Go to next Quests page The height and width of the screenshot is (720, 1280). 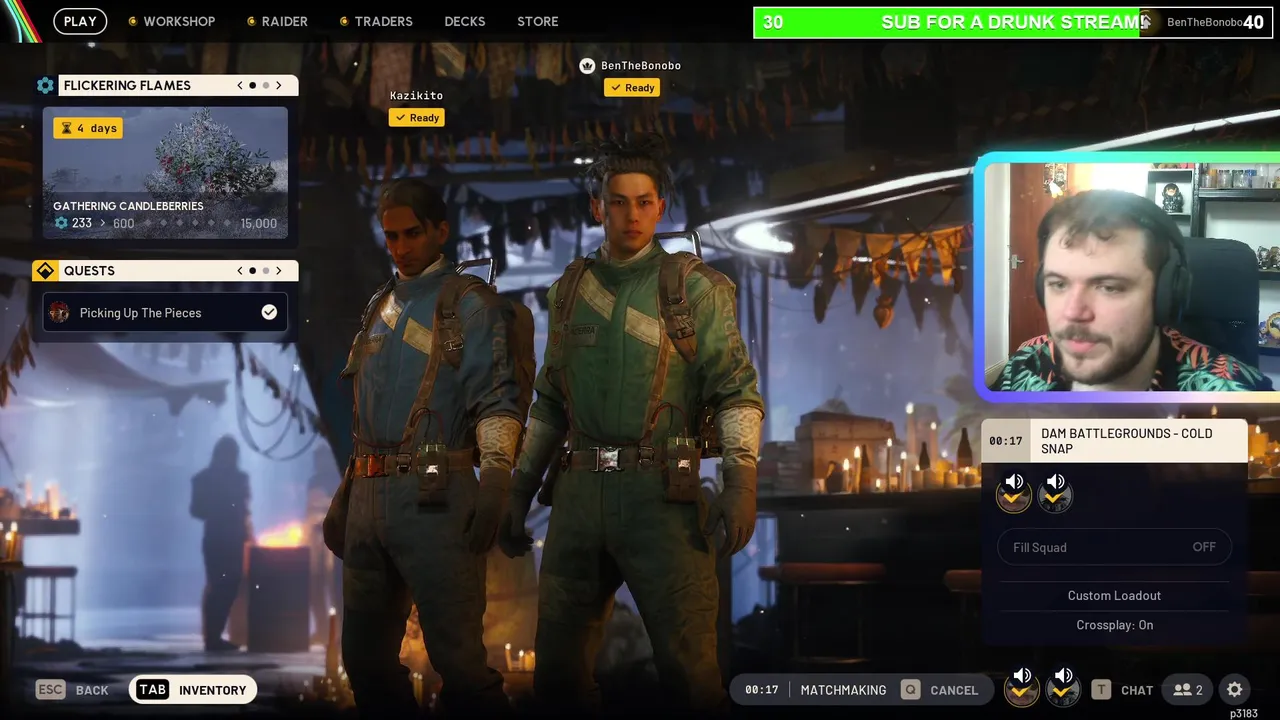pyautogui.click(x=279, y=271)
